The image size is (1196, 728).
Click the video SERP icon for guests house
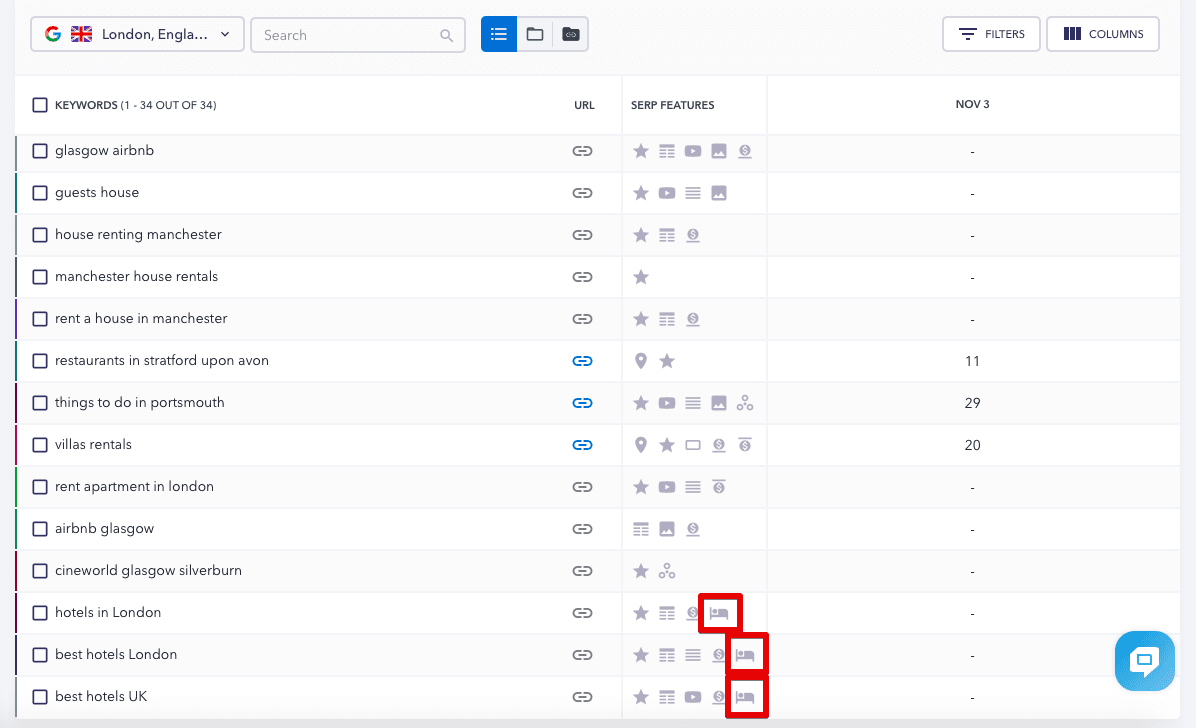click(667, 193)
